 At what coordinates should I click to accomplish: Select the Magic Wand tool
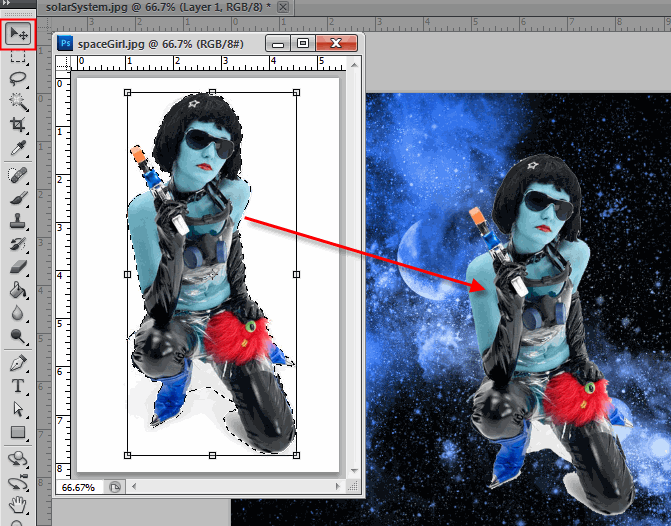click(18, 101)
